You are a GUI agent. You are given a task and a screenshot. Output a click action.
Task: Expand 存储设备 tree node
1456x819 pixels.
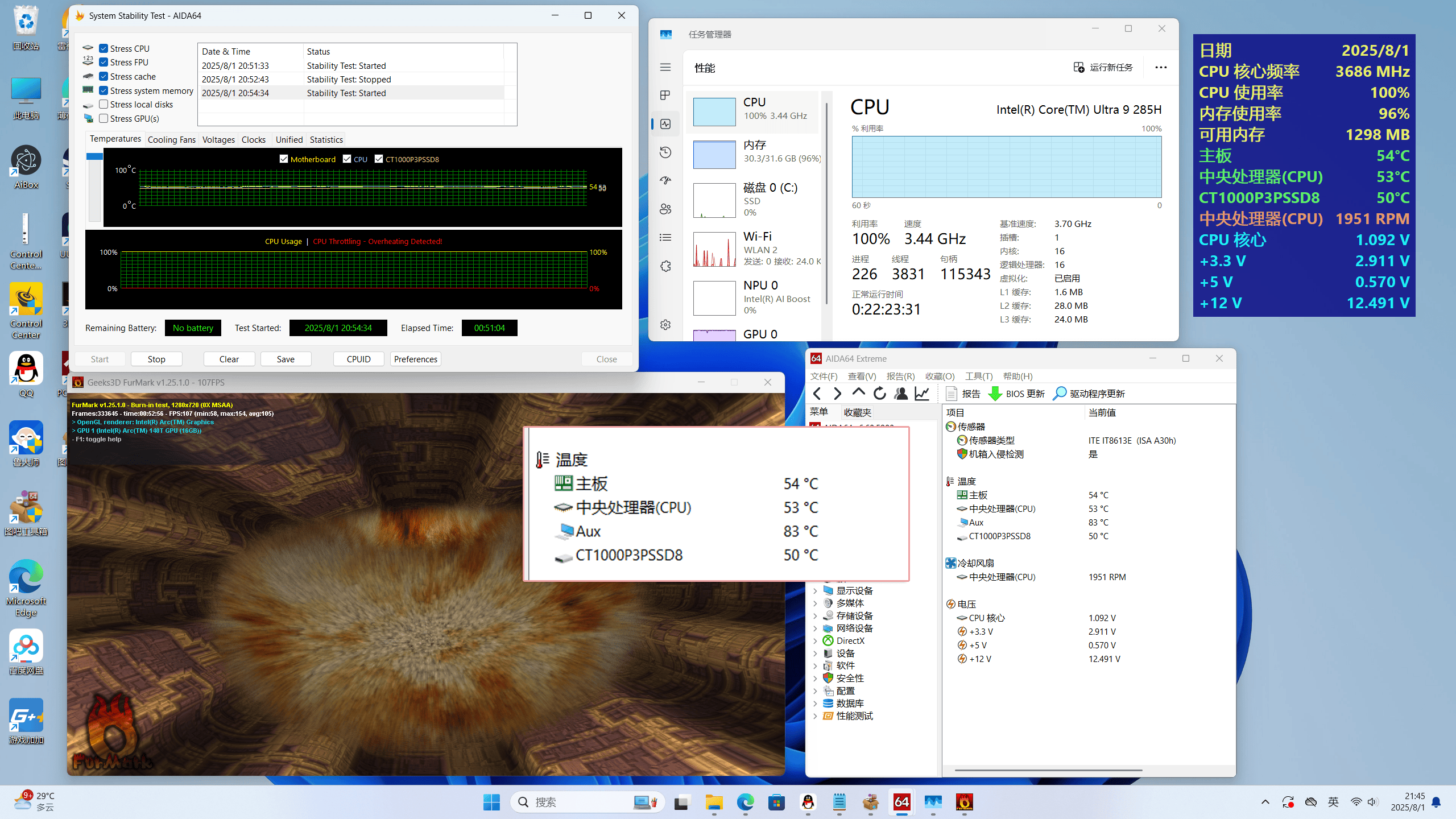tap(815, 616)
